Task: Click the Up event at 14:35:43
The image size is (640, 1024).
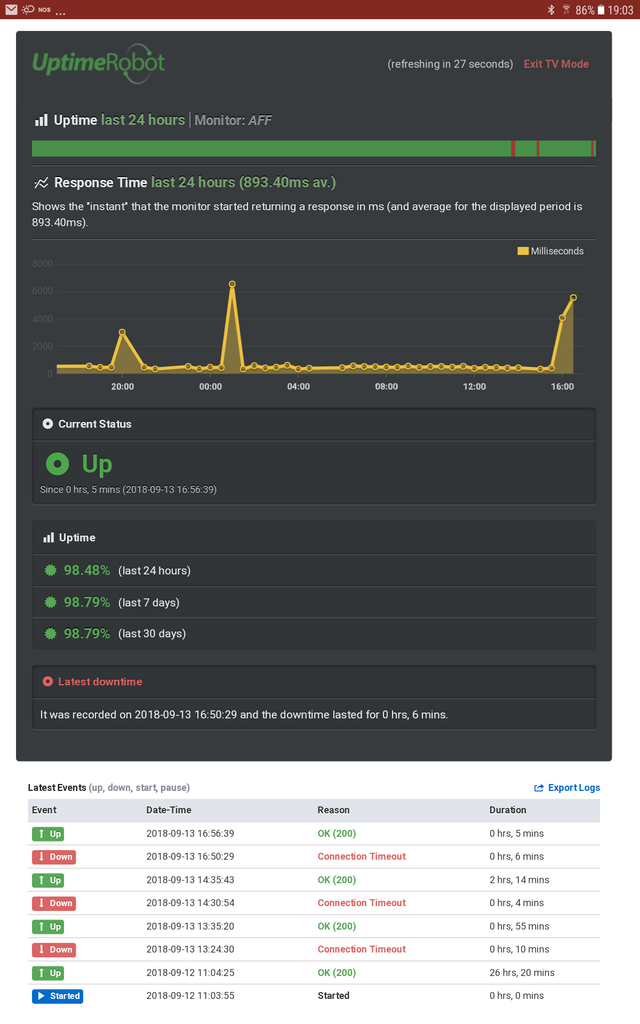Action: point(48,880)
